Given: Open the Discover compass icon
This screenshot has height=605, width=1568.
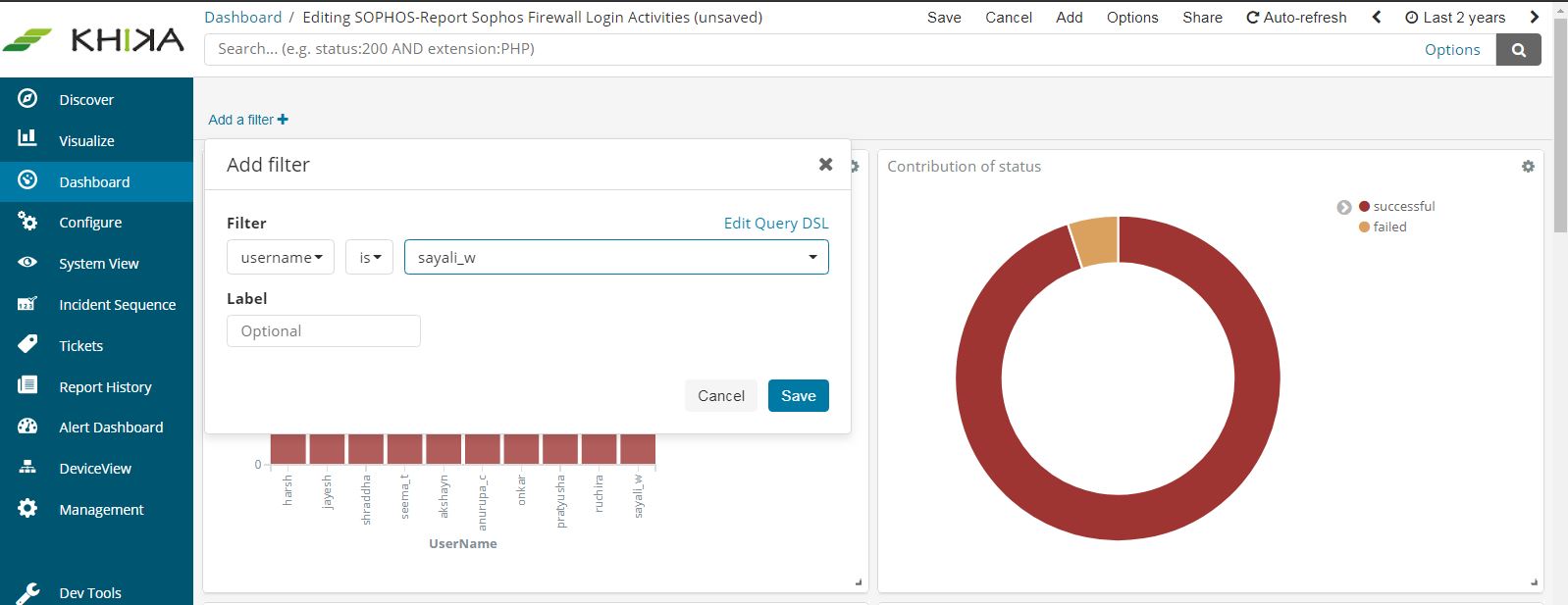Looking at the screenshot, I should 27,98.
